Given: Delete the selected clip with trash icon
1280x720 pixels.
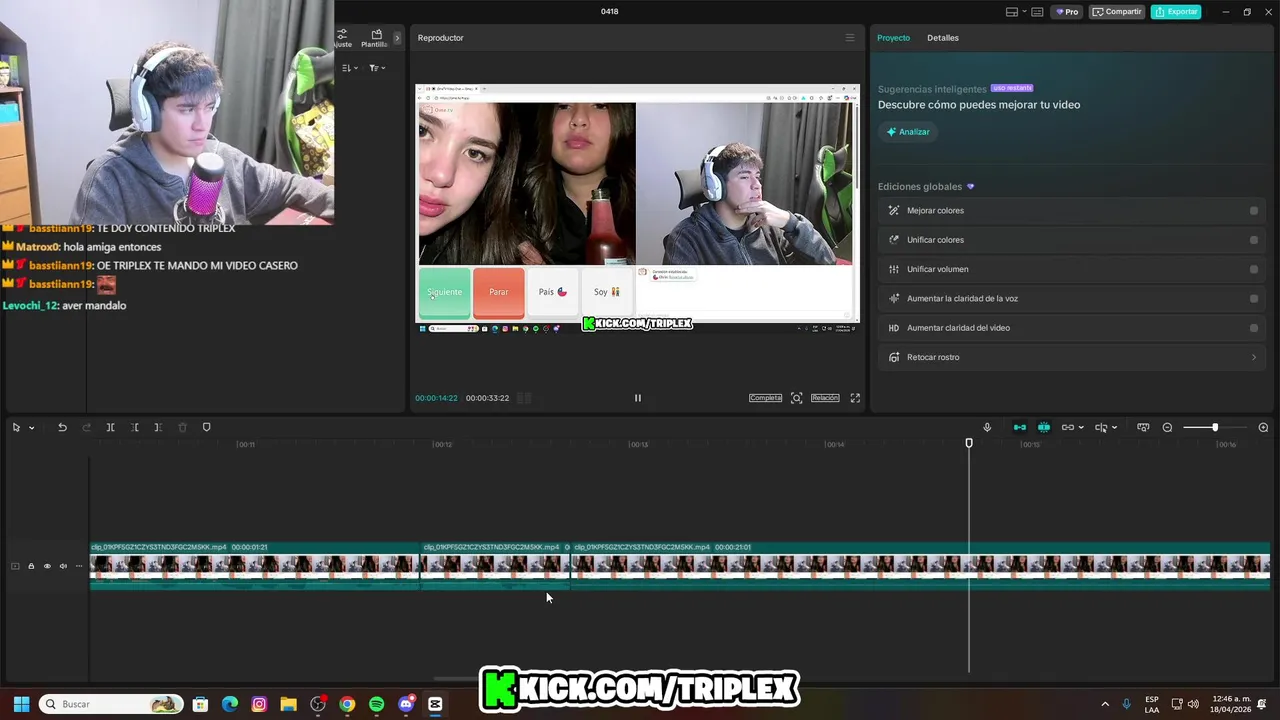Looking at the screenshot, I should (x=182, y=427).
